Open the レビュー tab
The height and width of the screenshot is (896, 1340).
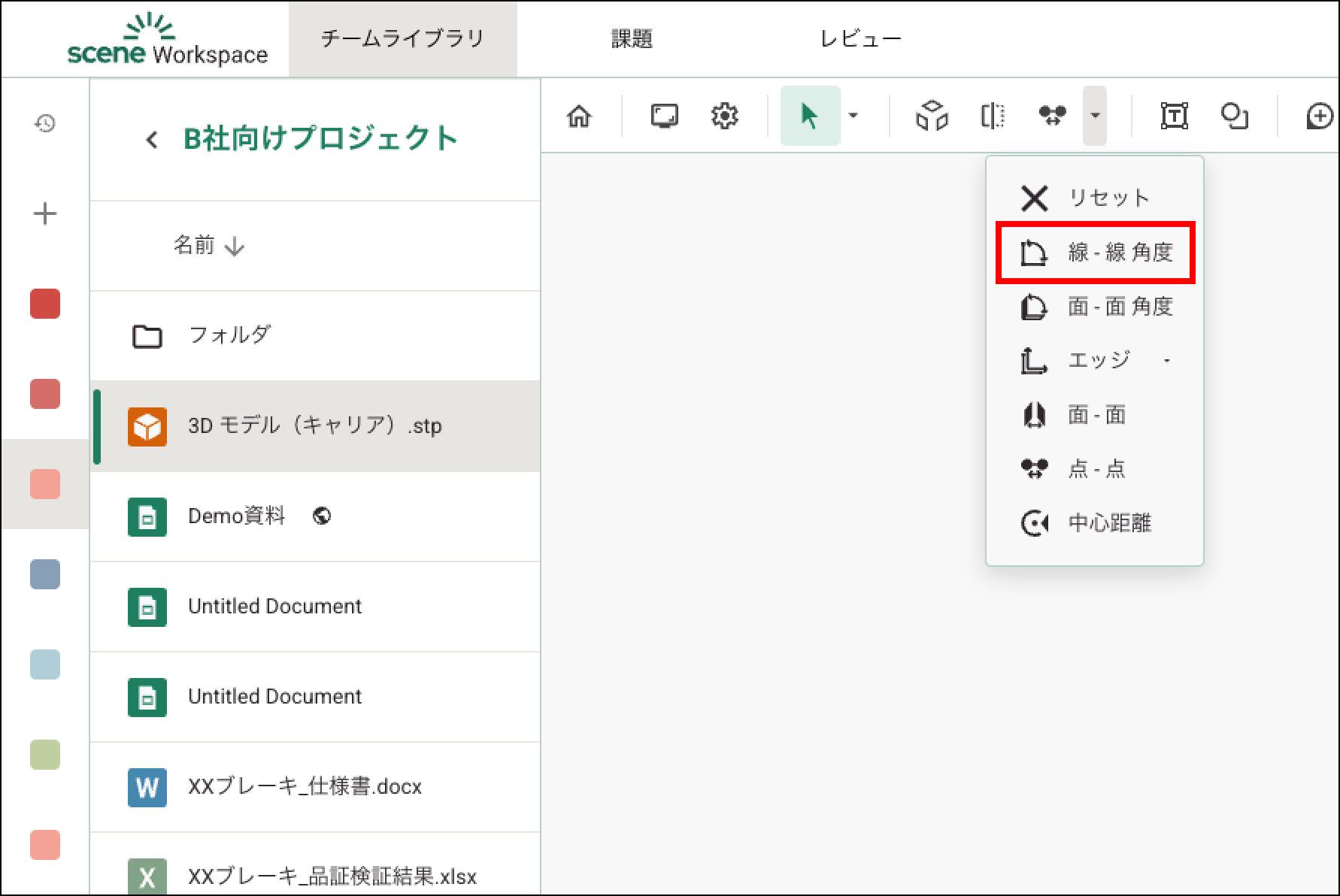pos(860,39)
